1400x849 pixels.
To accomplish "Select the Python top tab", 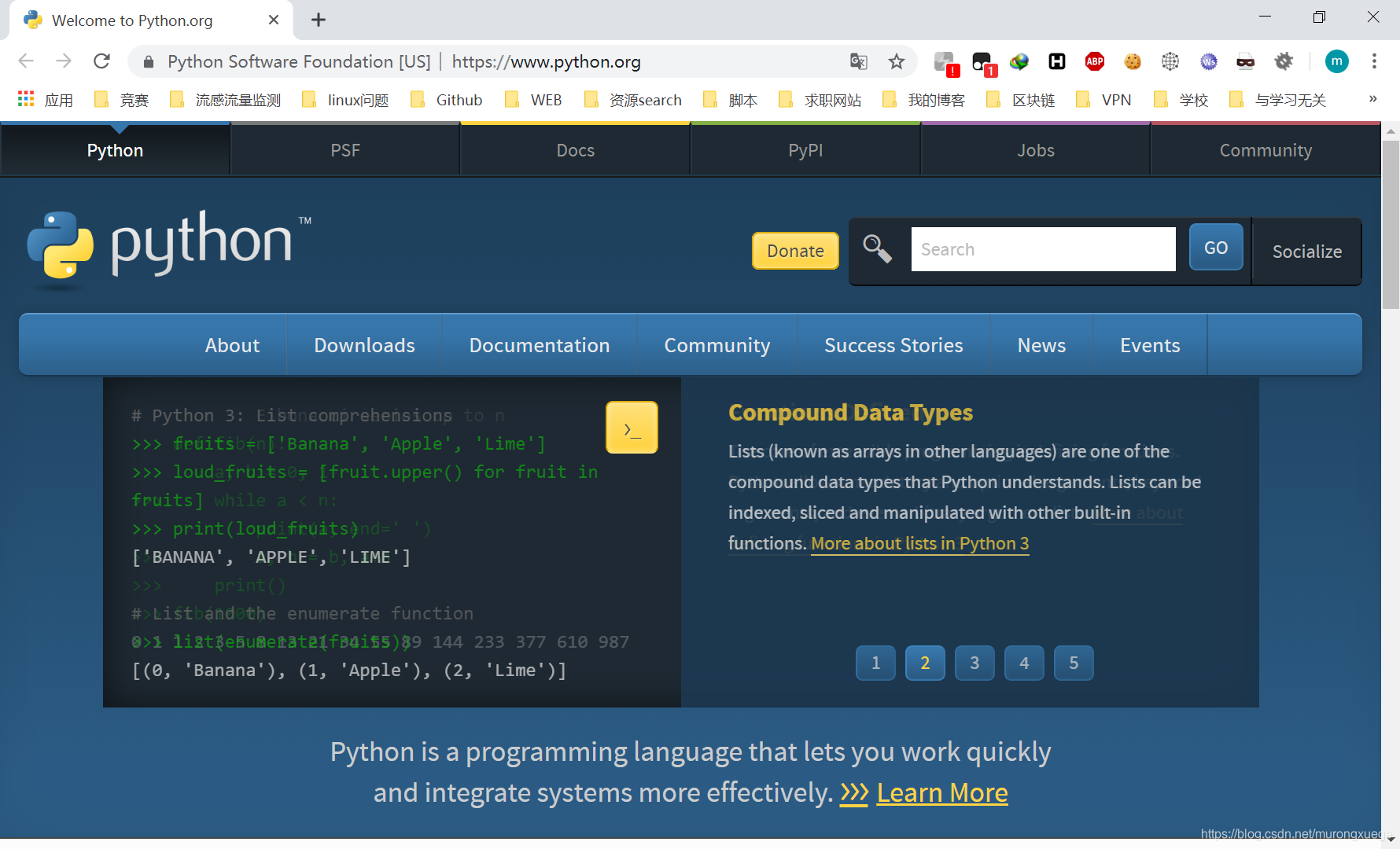I will [115, 150].
